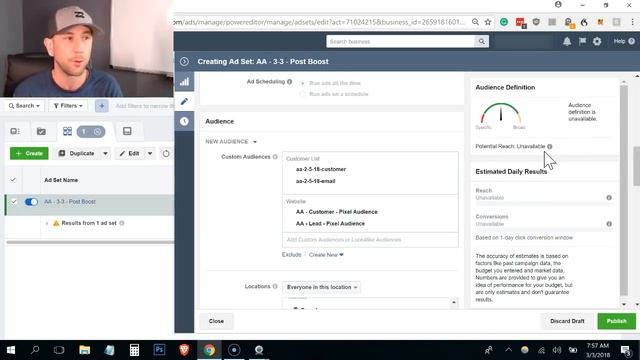Image resolution: width=640 pixels, height=360 pixels.
Task: Click the info icon next to Potential Reach
Action: tap(550, 147)
